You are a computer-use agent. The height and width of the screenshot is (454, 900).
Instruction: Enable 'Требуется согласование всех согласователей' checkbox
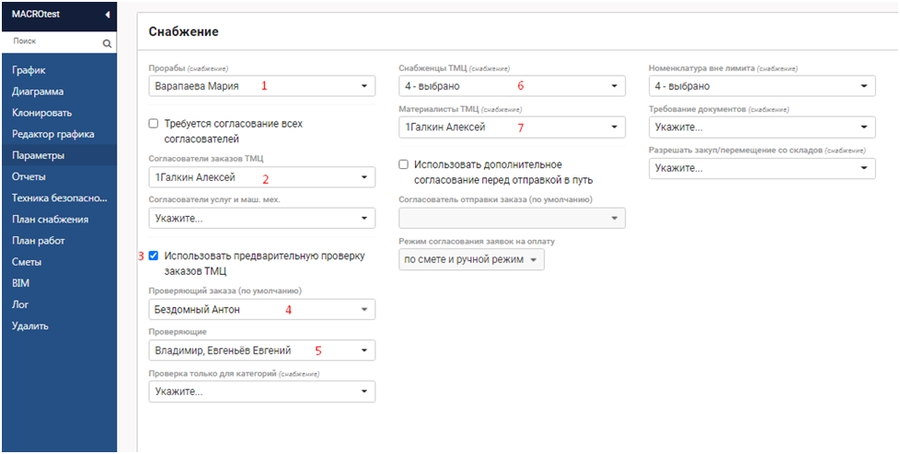[x=154, y=124]
